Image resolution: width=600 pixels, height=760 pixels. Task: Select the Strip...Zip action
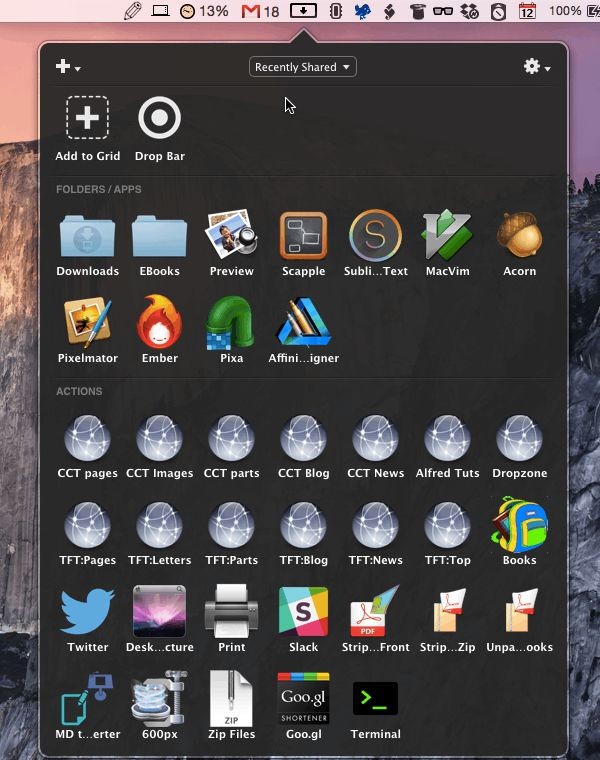[x=449, y=611]
